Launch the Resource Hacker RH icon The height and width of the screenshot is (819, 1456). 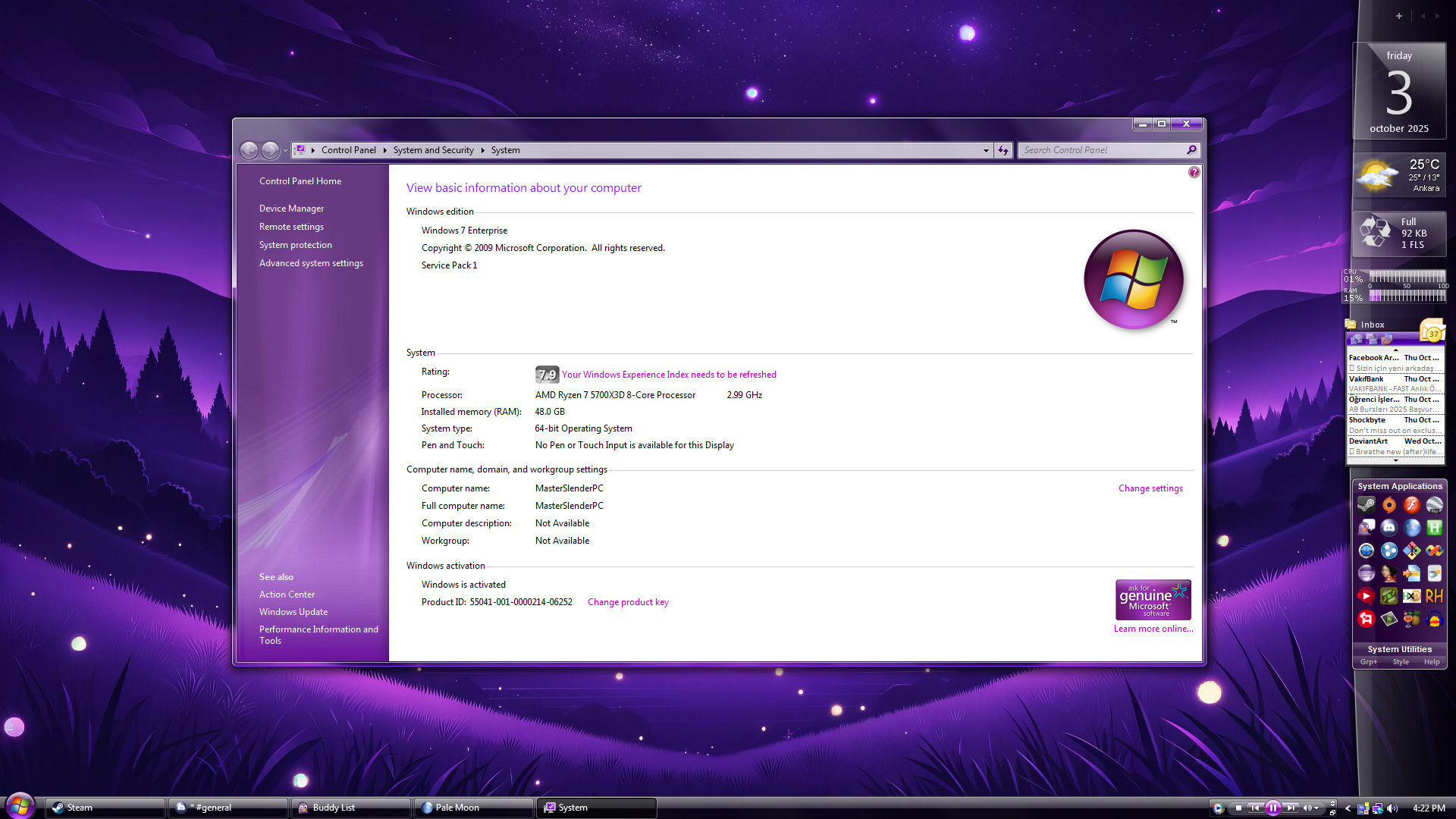[x=1434, y=596]
